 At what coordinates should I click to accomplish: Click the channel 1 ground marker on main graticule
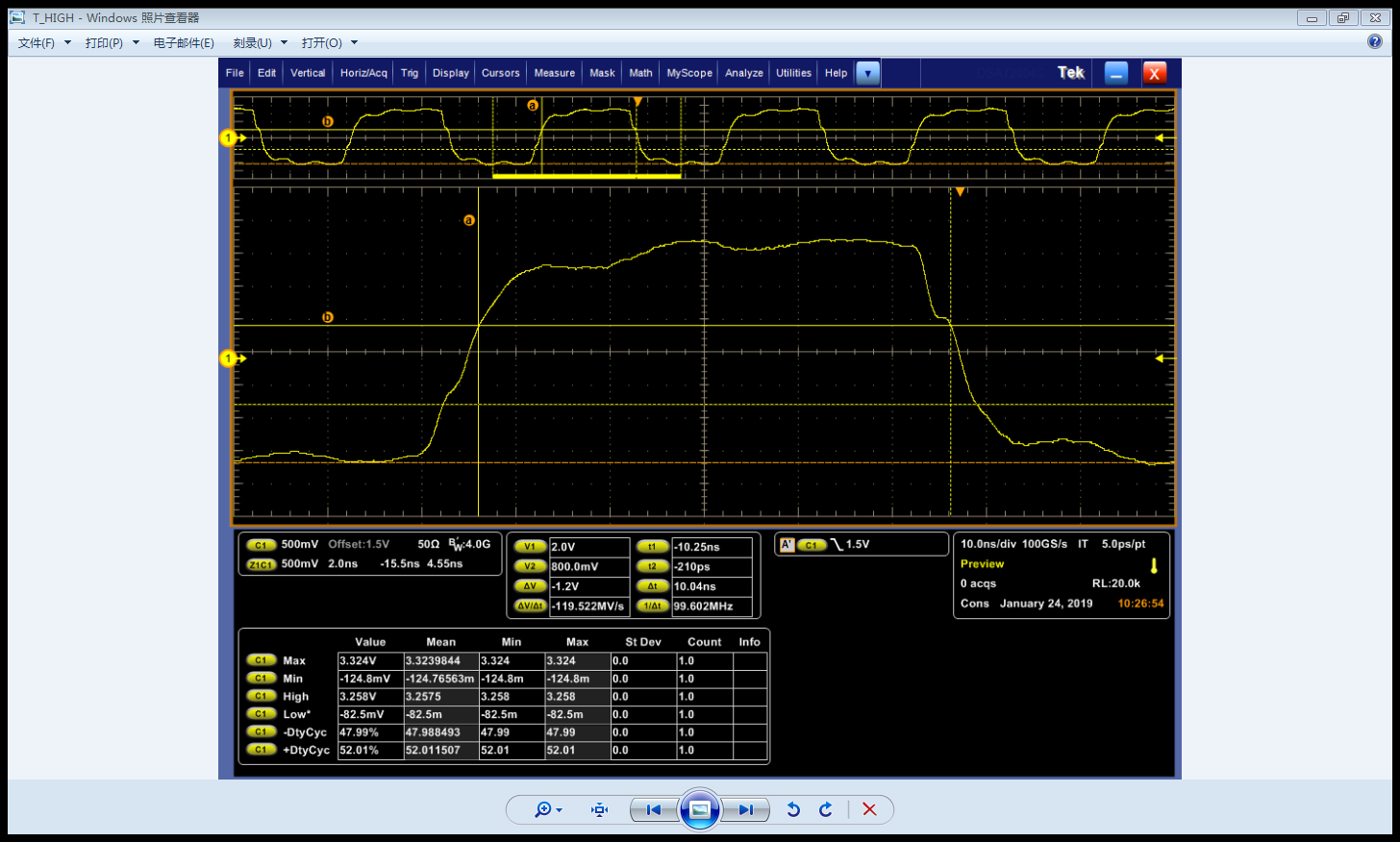click(x=231, y=359)
